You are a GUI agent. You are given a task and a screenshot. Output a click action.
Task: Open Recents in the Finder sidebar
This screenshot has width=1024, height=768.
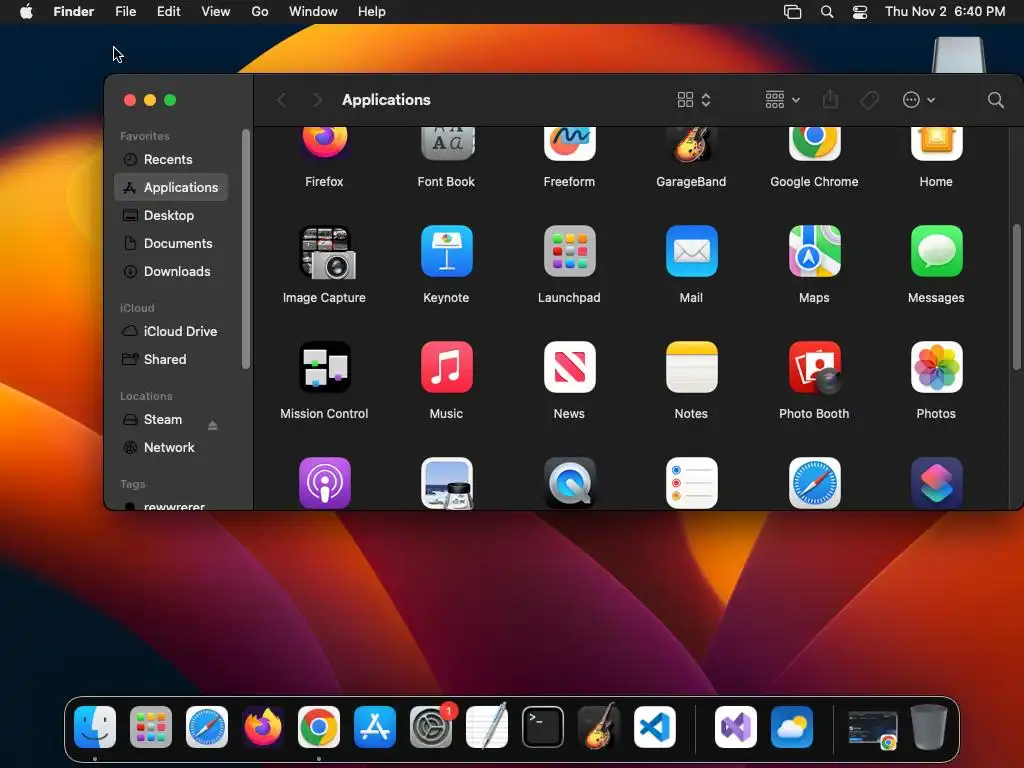171,159
